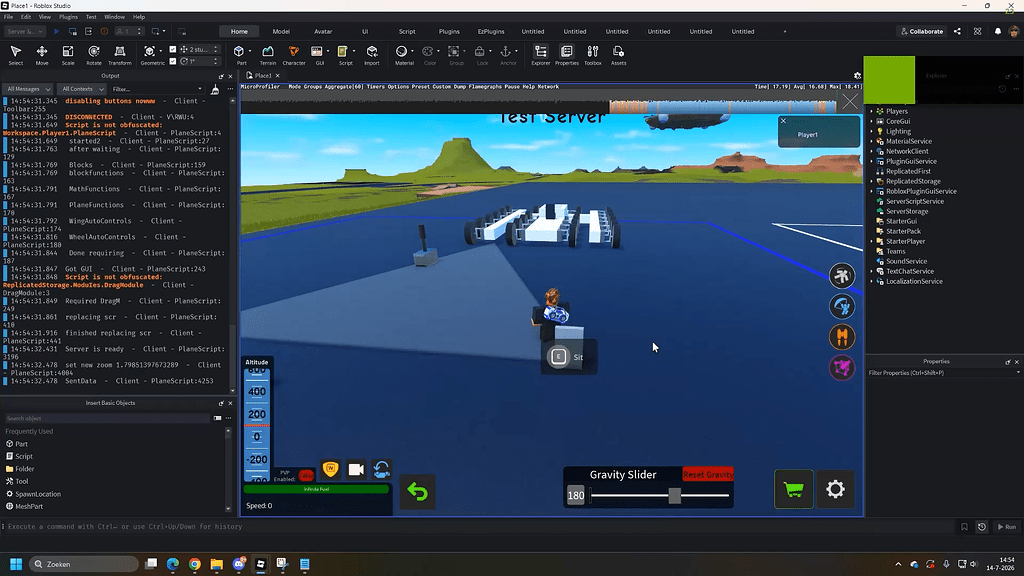1024x576 pixels.
Task: Open the Geometric mode dropdown arrow
Action: [x=161, y=51]
